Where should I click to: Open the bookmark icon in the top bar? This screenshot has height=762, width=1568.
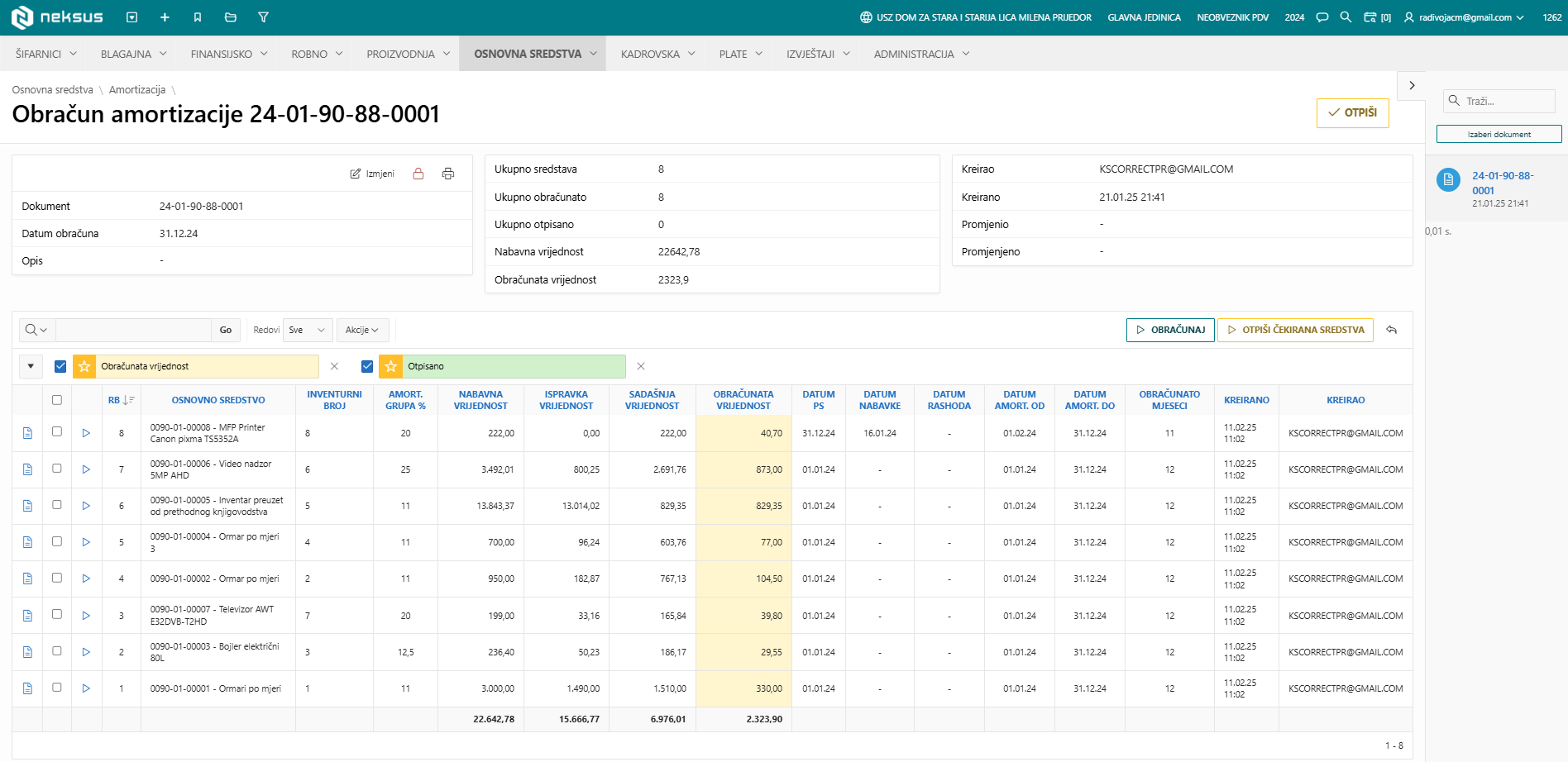[198, 17]
